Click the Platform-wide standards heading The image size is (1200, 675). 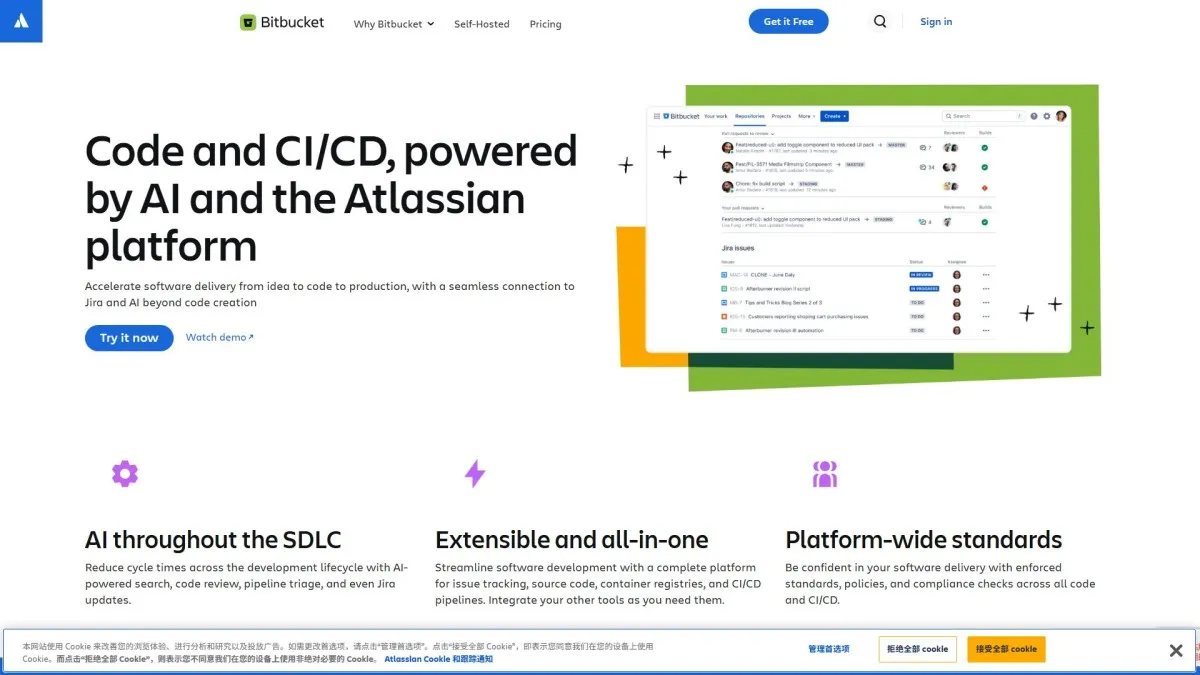point(924,540)
